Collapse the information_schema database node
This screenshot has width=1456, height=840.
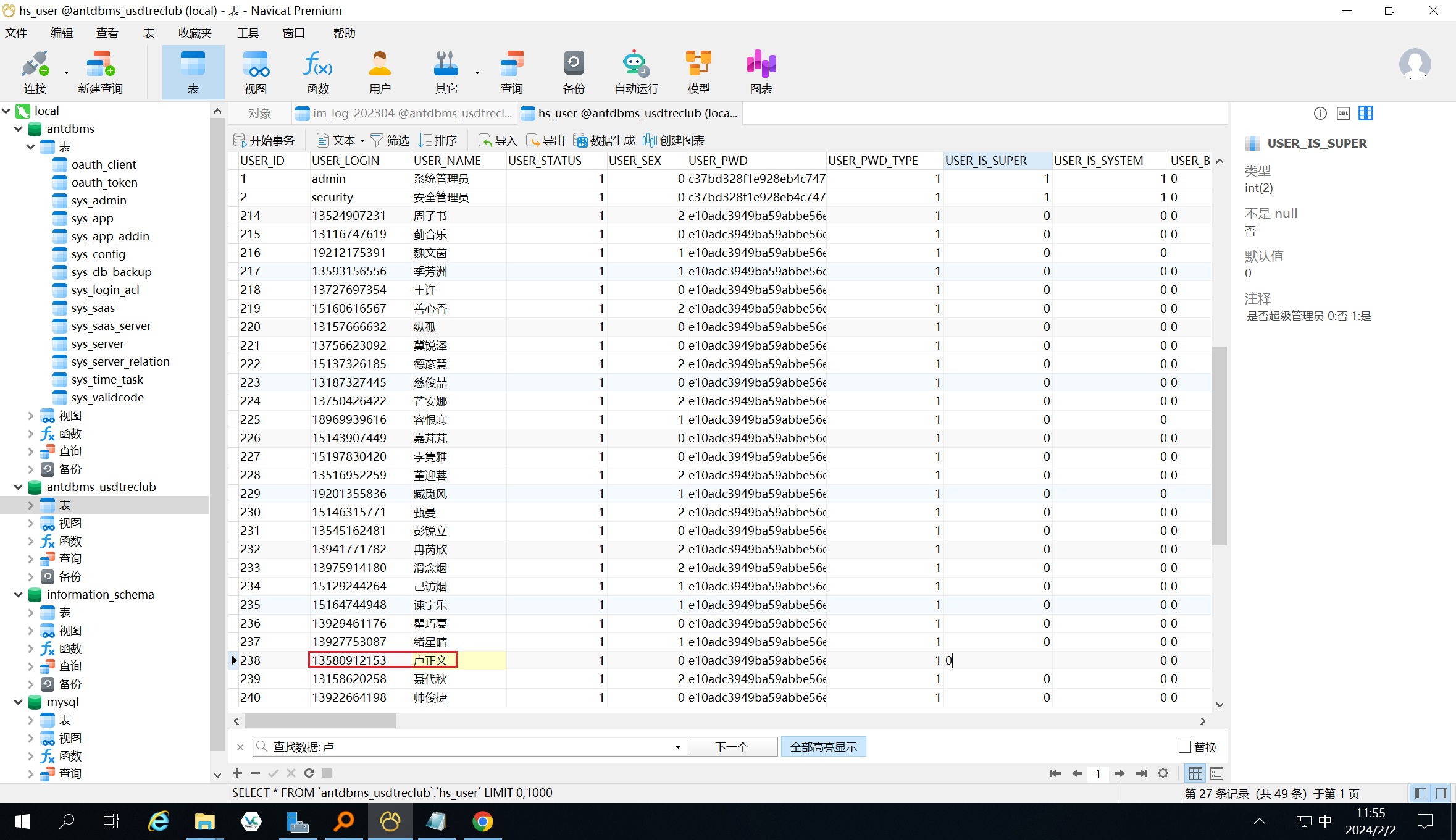(x=19, y=594)
